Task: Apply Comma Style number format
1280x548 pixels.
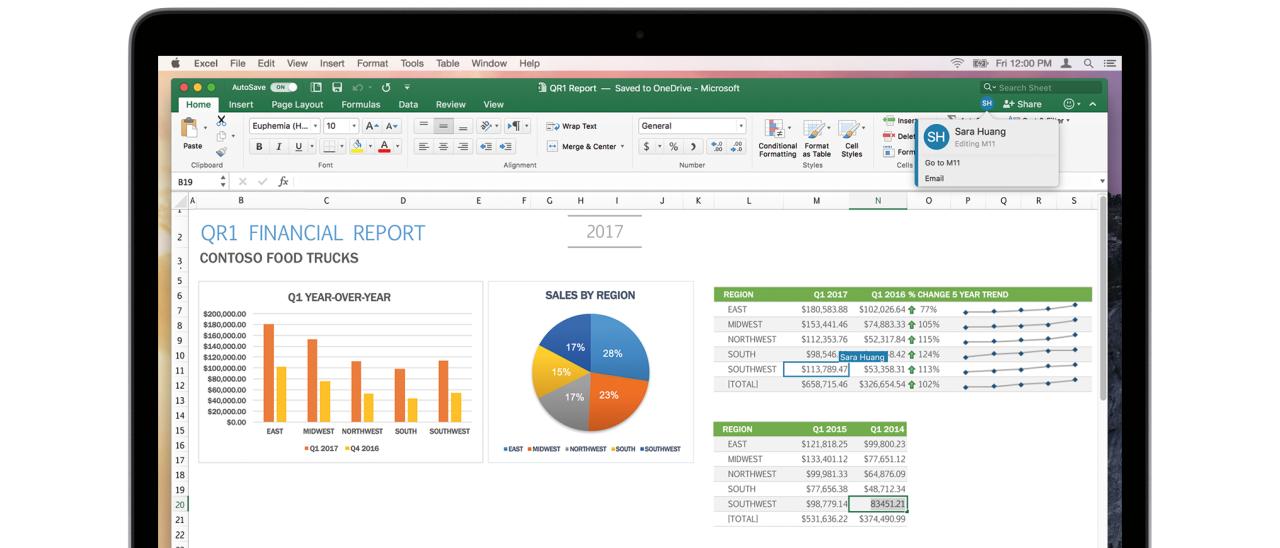Action: click(x=691, y=146)
